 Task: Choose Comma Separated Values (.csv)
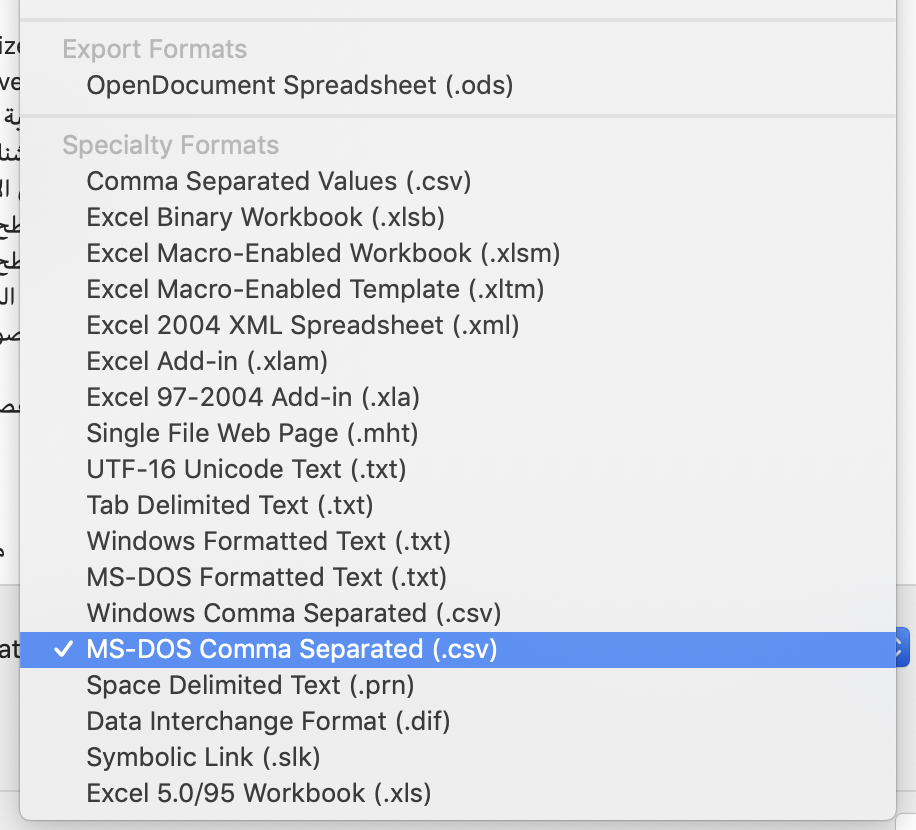click(x=279, y=181)
